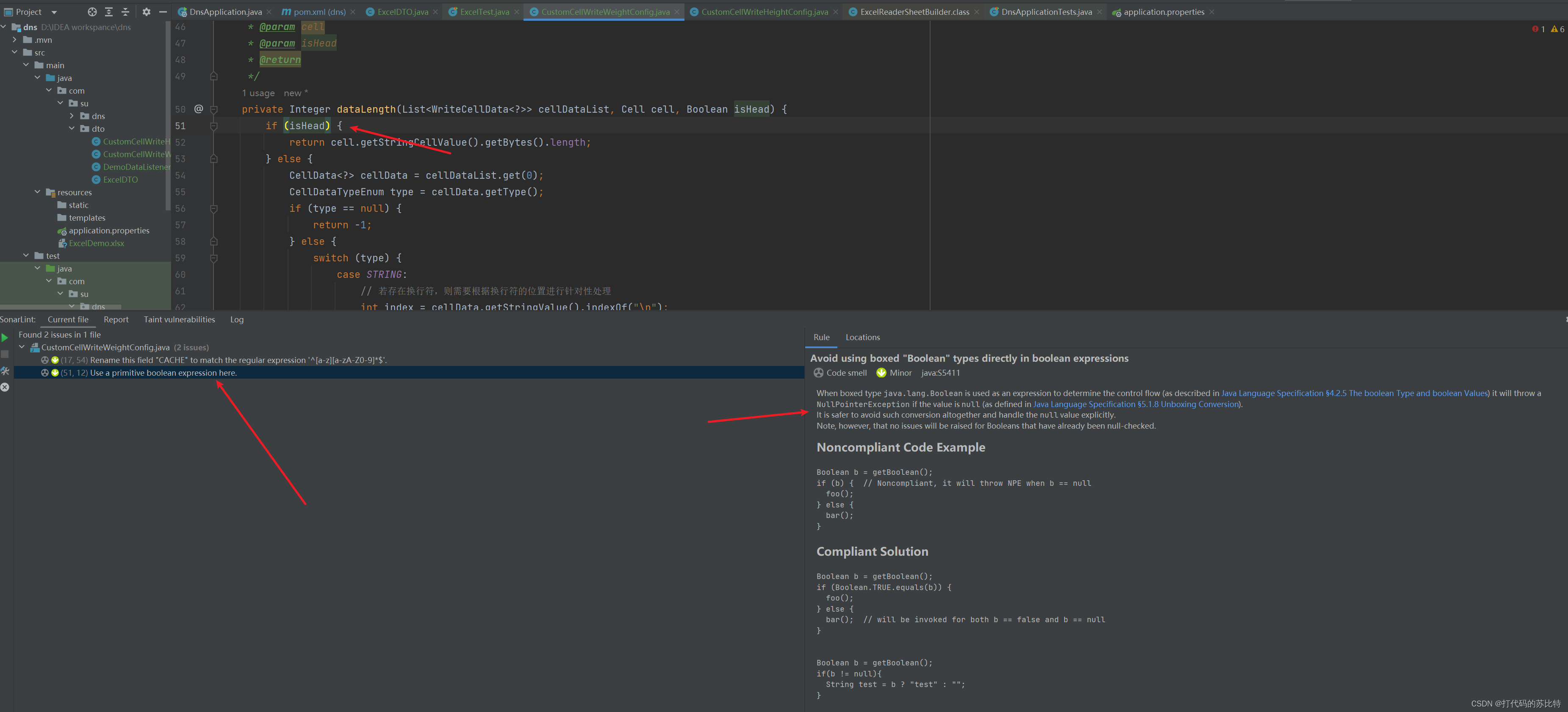Open Java Language Specification §4.2.5 link
This screenshot has width=1568, height=712.
[1355, 393]
